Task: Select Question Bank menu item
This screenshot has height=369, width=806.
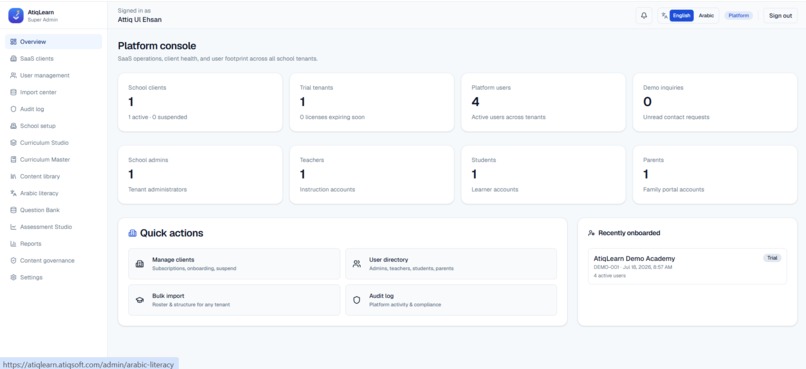Action: (x=53, y=210)
